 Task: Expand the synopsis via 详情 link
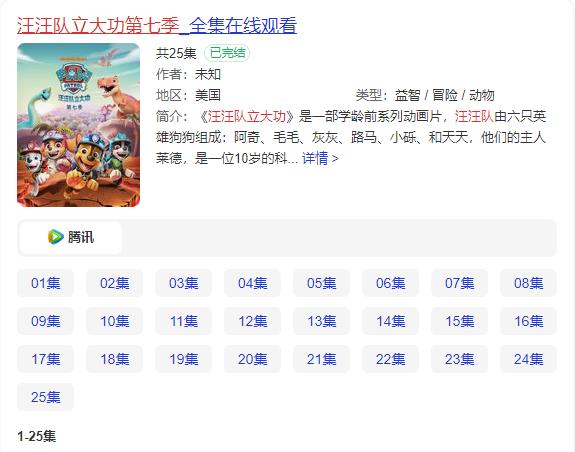point(320,158)
